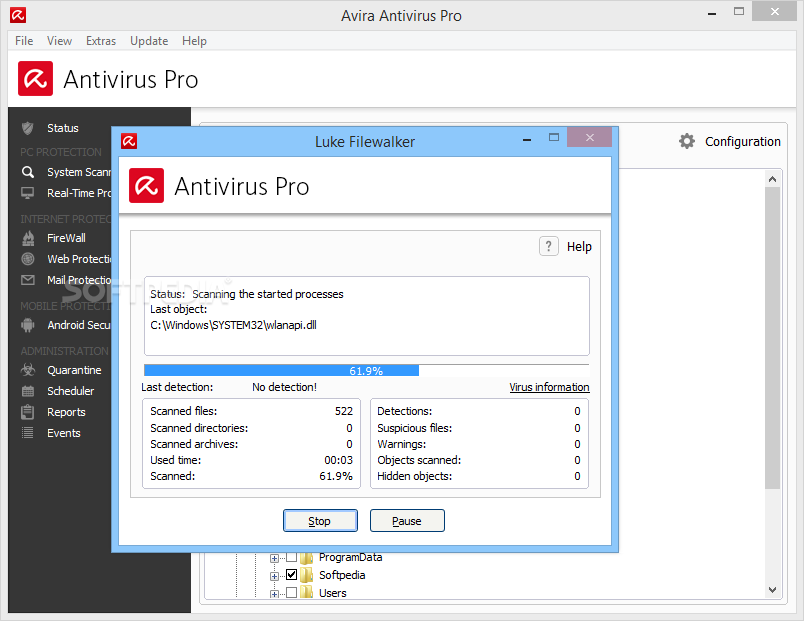Click the Scanned files value 522

click(344, 411)
